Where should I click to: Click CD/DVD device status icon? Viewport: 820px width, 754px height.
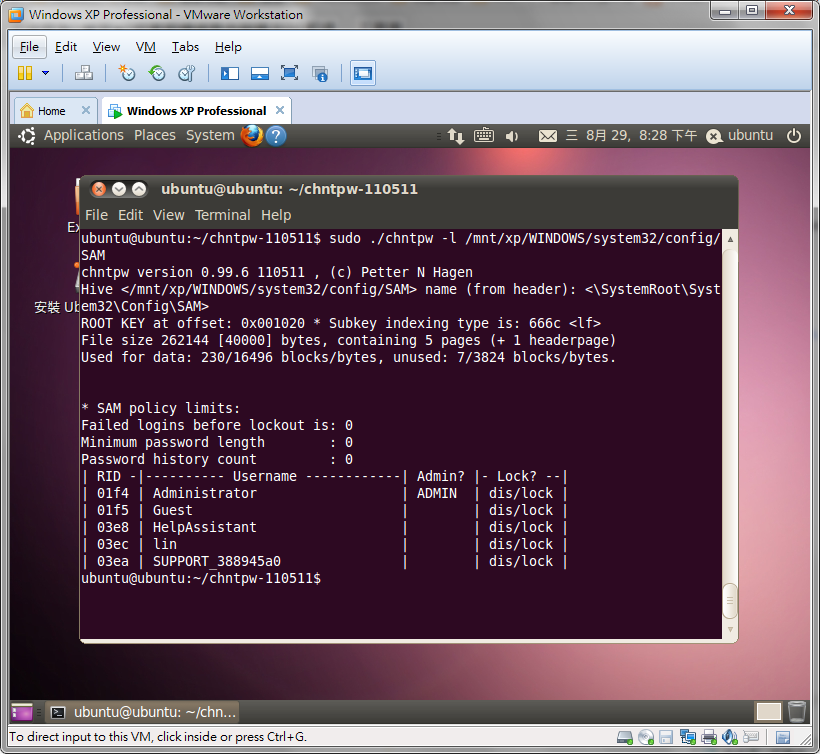click(x=646, y=737)
